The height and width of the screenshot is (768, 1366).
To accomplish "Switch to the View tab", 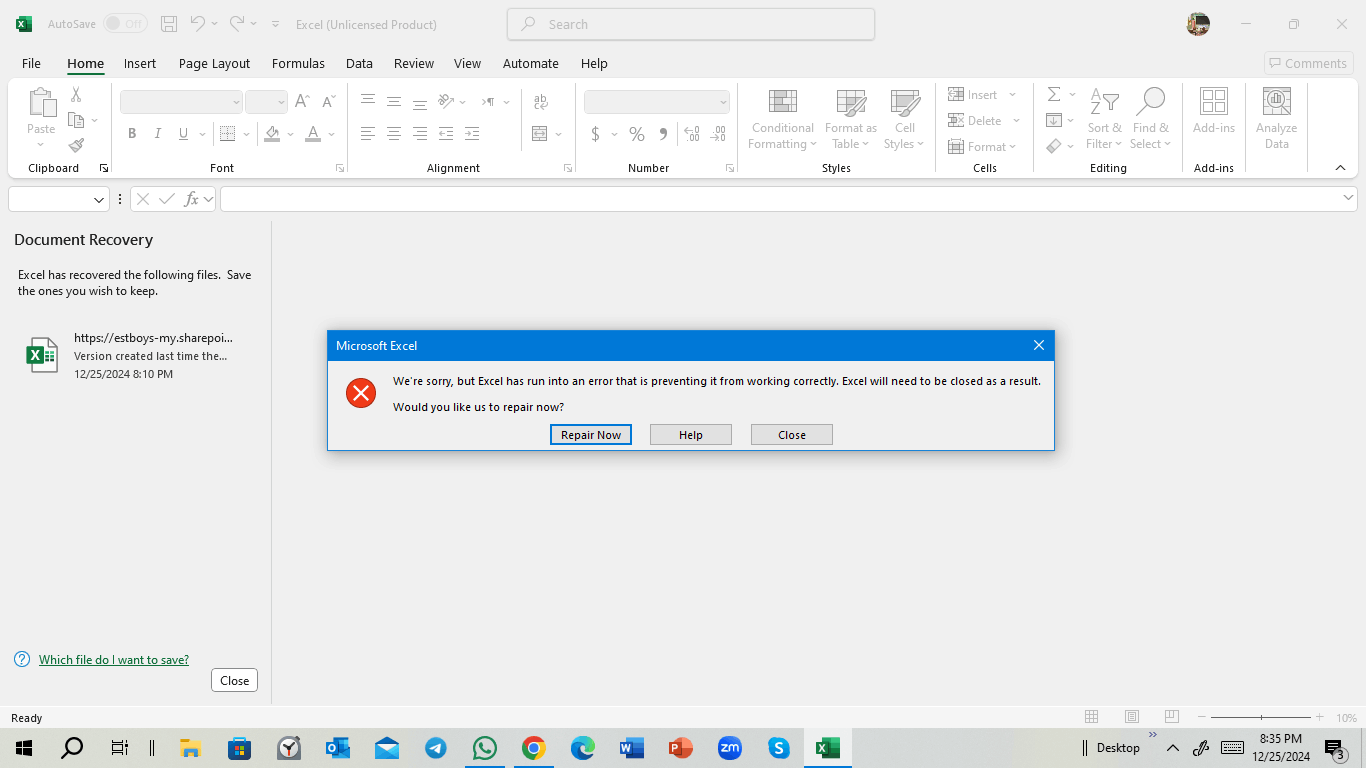I will tap(467, 63).
